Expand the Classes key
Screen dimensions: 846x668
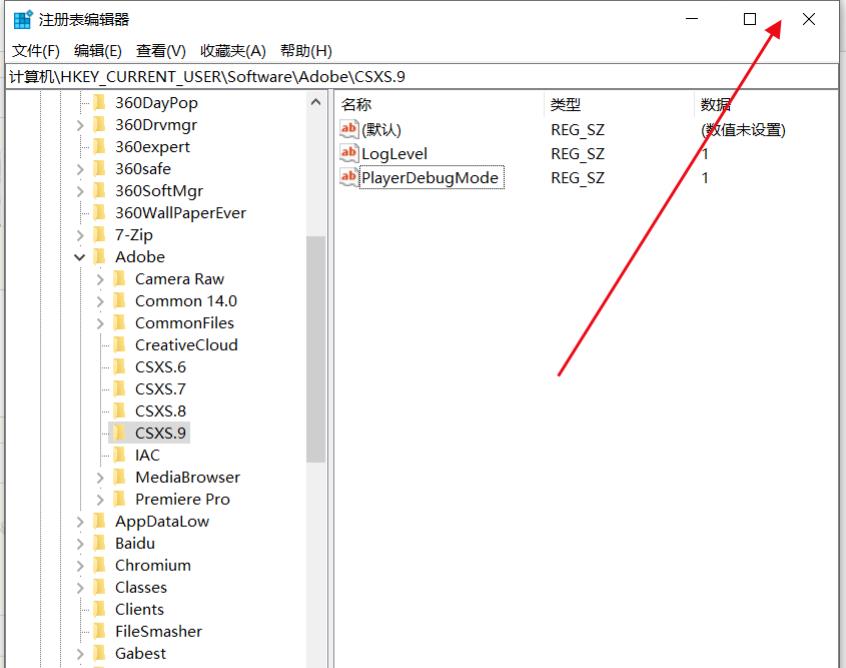pyautogui.click(x=80, y=588)
